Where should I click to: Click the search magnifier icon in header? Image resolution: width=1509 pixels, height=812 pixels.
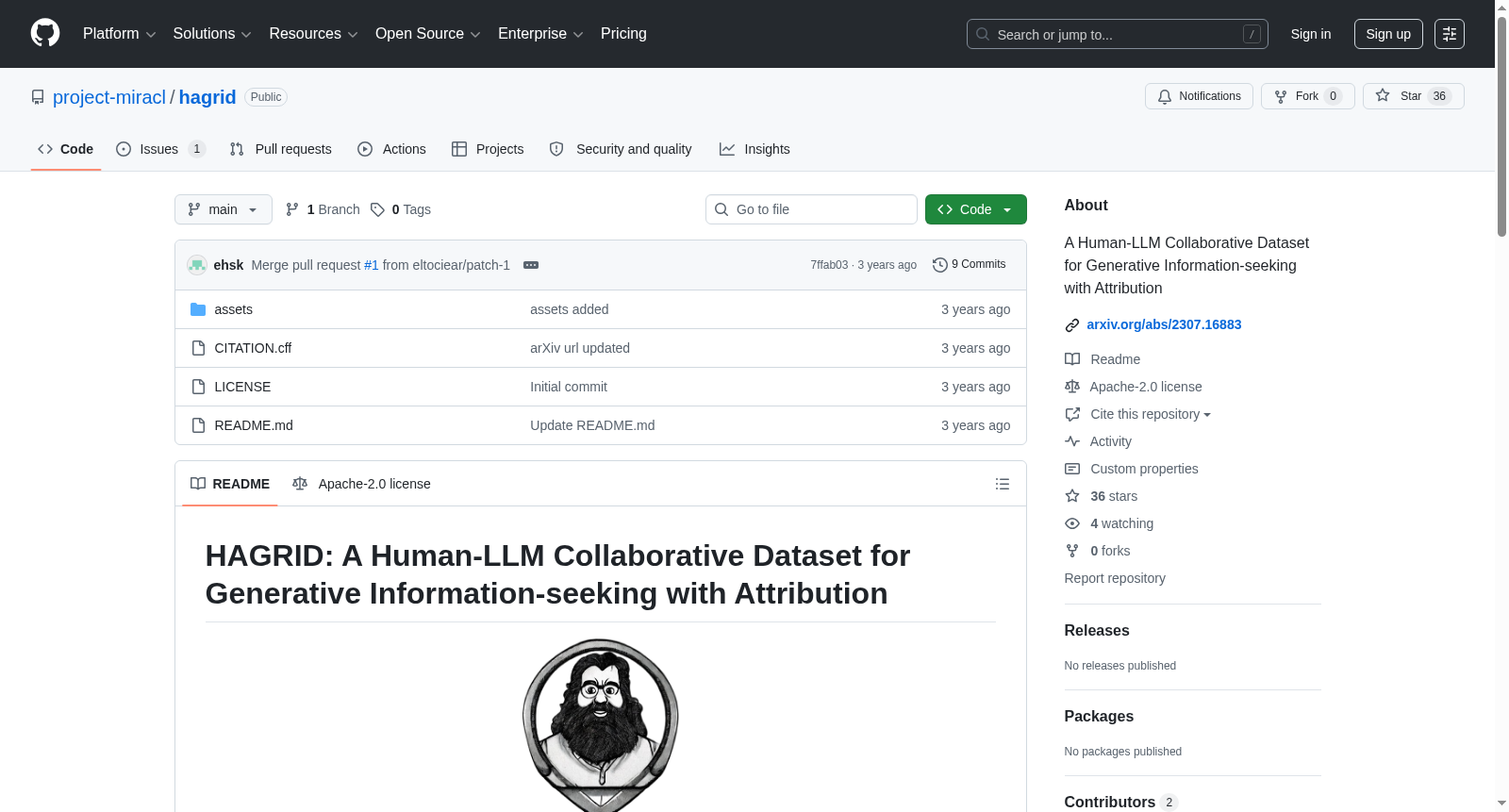click(983, 34)
